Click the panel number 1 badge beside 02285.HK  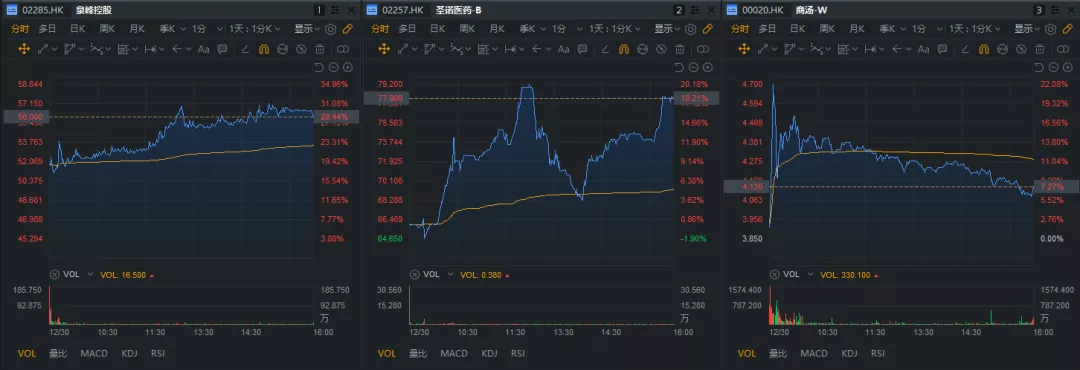coord(319,10)
